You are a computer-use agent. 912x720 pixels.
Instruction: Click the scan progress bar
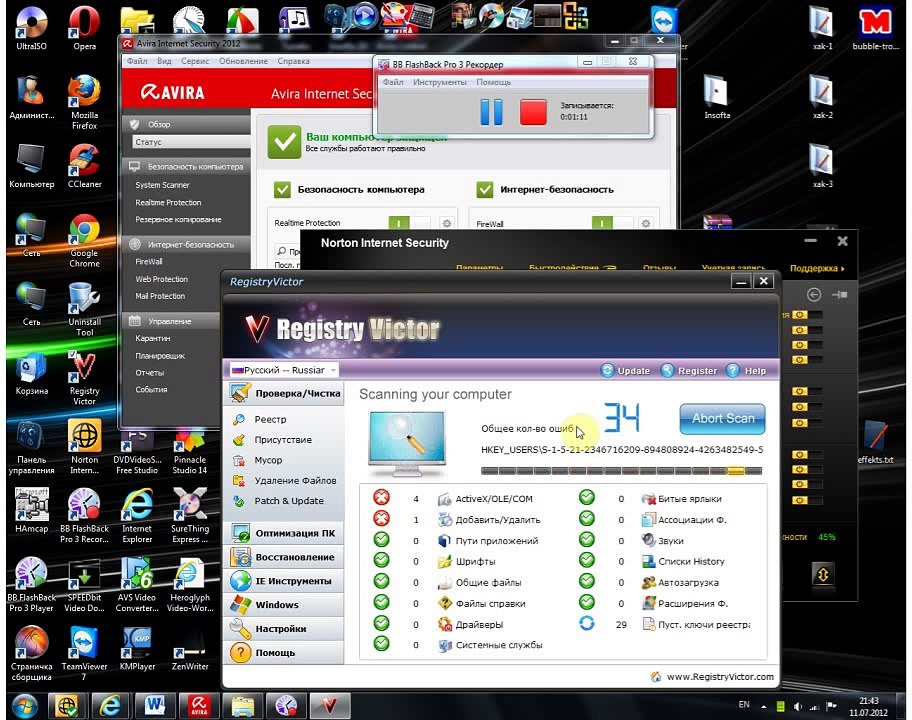621,471
